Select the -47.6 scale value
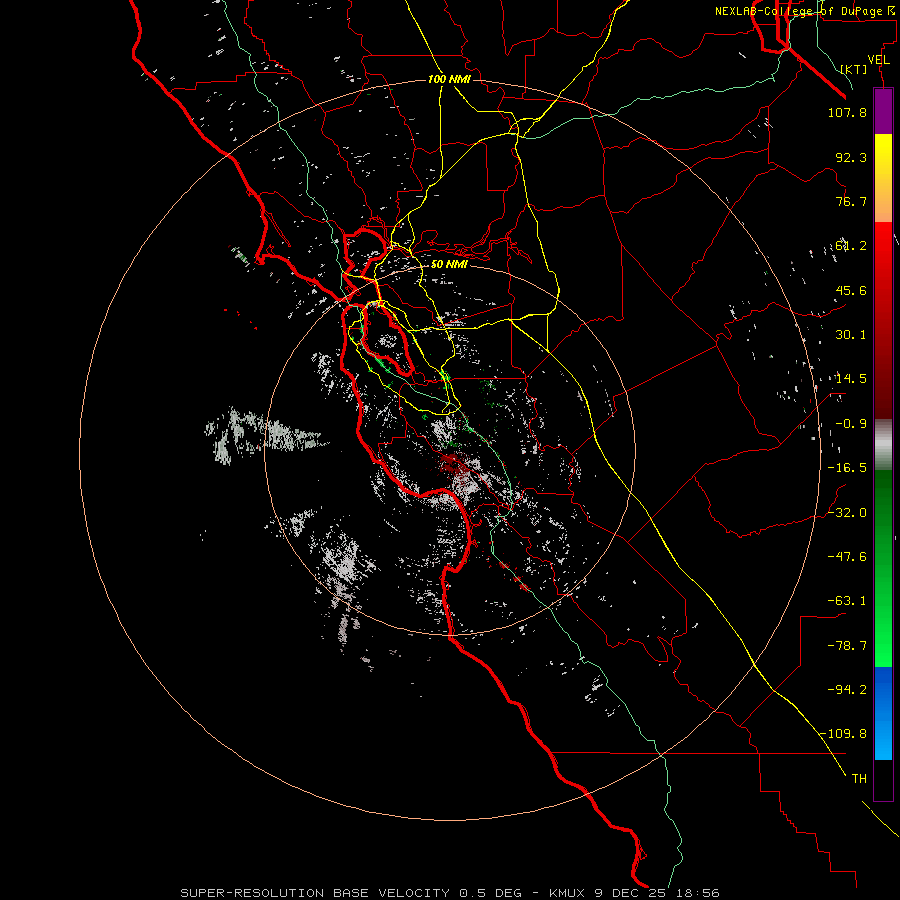Image resolution: width=900 pixels, height=900 pixels. 847,557
